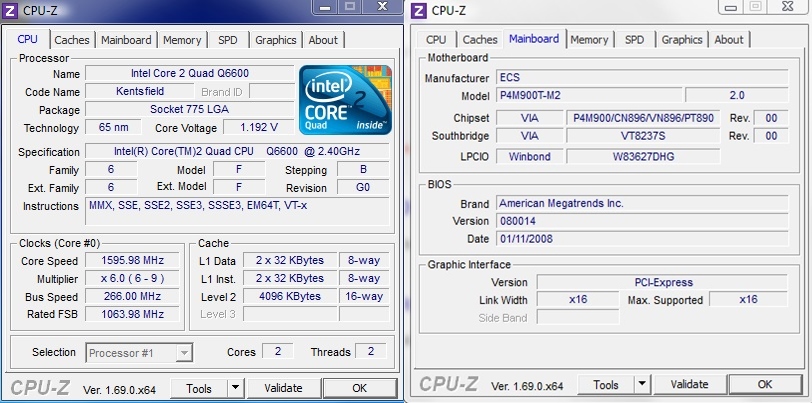Click the CPU-Z icon in left window title bar

pos(10,10)
